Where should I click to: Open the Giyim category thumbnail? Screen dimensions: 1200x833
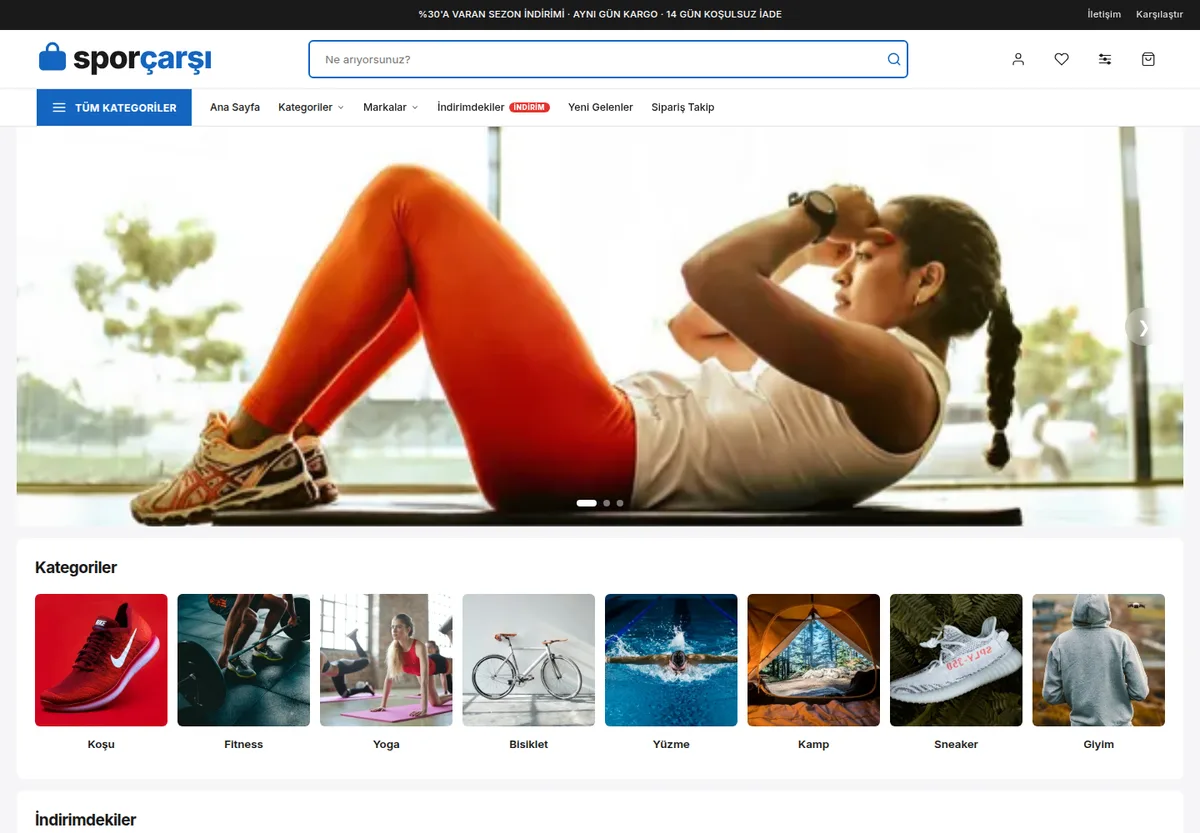coord(1099,660)
